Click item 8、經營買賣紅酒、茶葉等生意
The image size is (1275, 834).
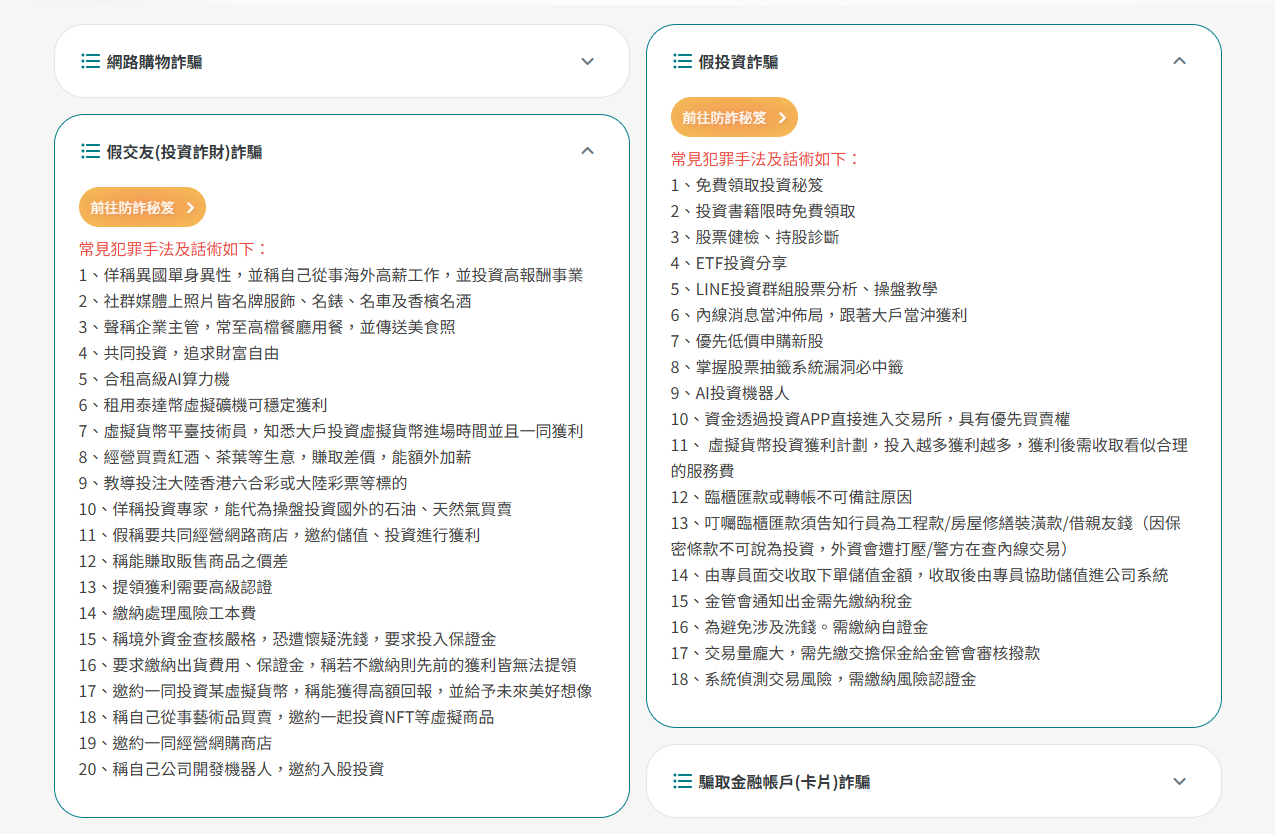coord(275,457)
